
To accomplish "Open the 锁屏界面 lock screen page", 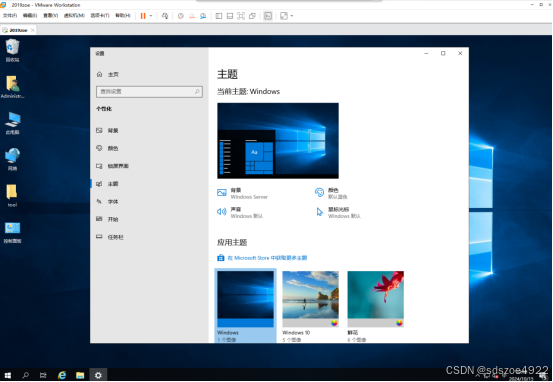I will point(149,166).
